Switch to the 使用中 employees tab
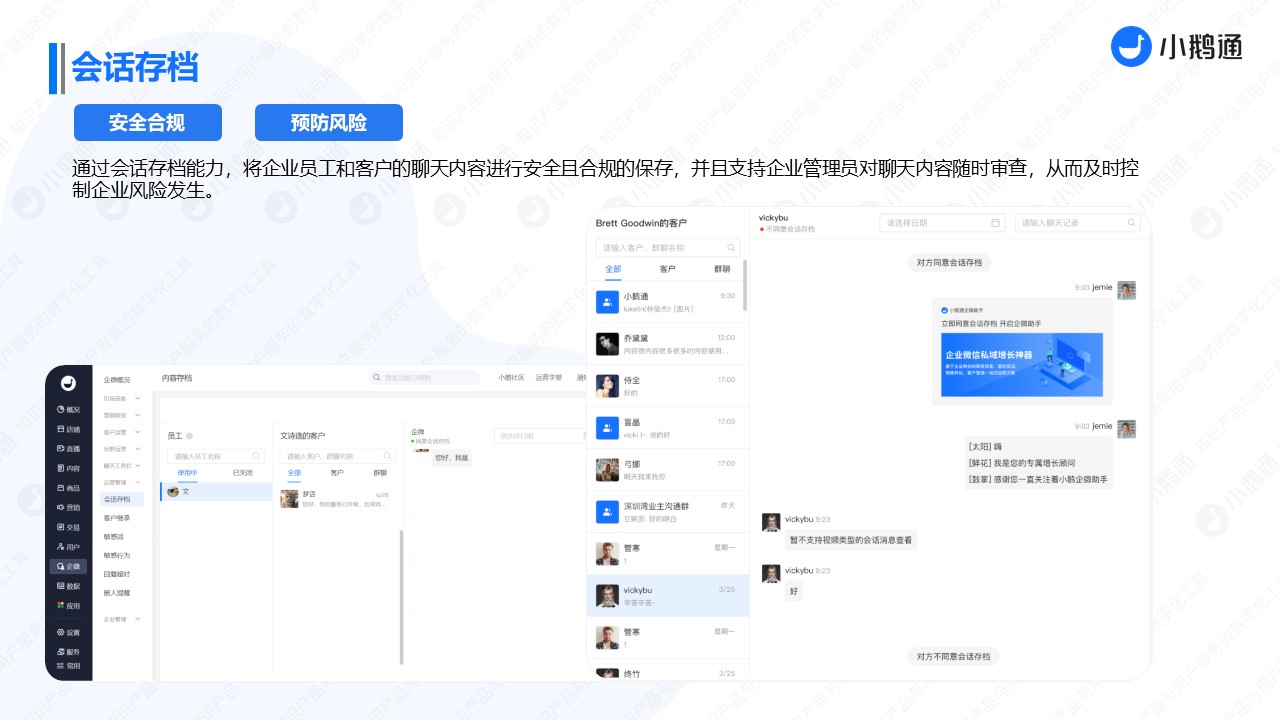The width and height of the screenshot is (1280, 720). click(x=188, y=472)
